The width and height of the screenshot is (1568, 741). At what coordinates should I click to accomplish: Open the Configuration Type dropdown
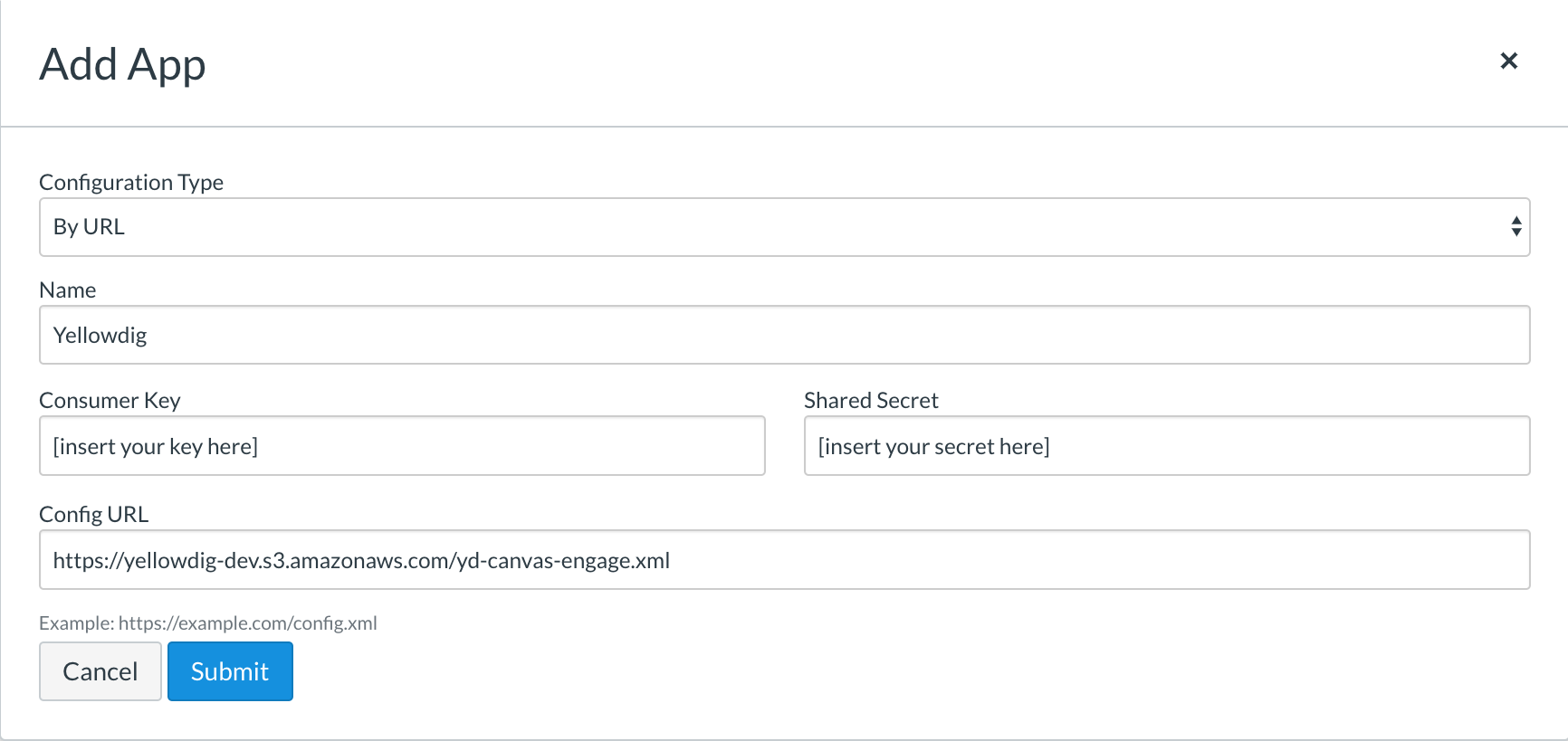pos(784,227)
